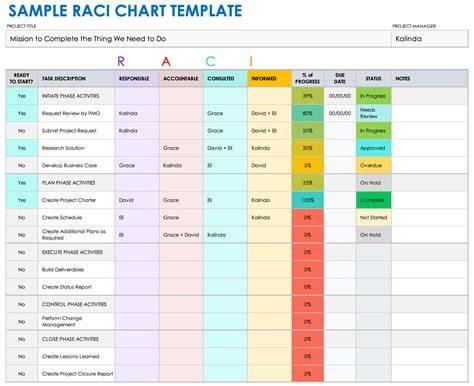
Task: Click the Not Started status cell
Action: tap(373, 218)
